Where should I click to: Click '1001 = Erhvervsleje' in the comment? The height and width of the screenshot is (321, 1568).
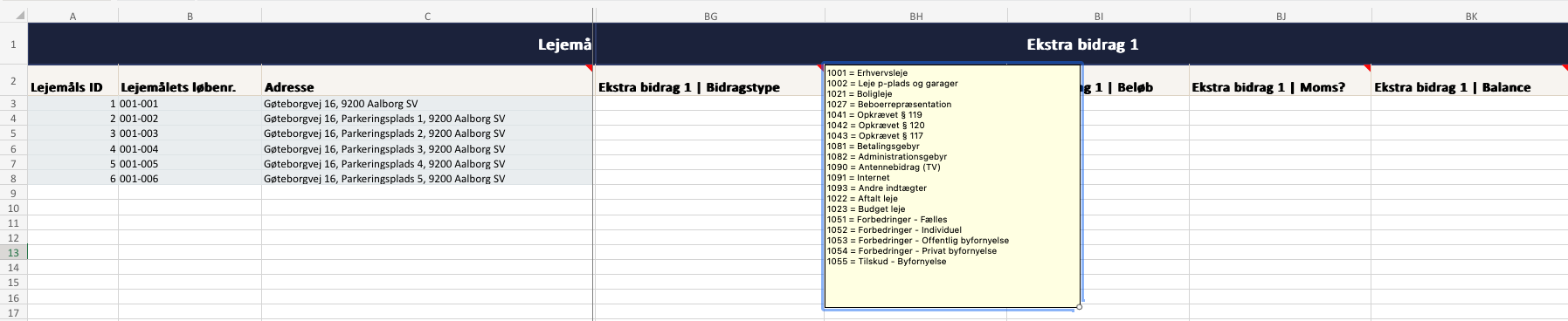(867, 73)
